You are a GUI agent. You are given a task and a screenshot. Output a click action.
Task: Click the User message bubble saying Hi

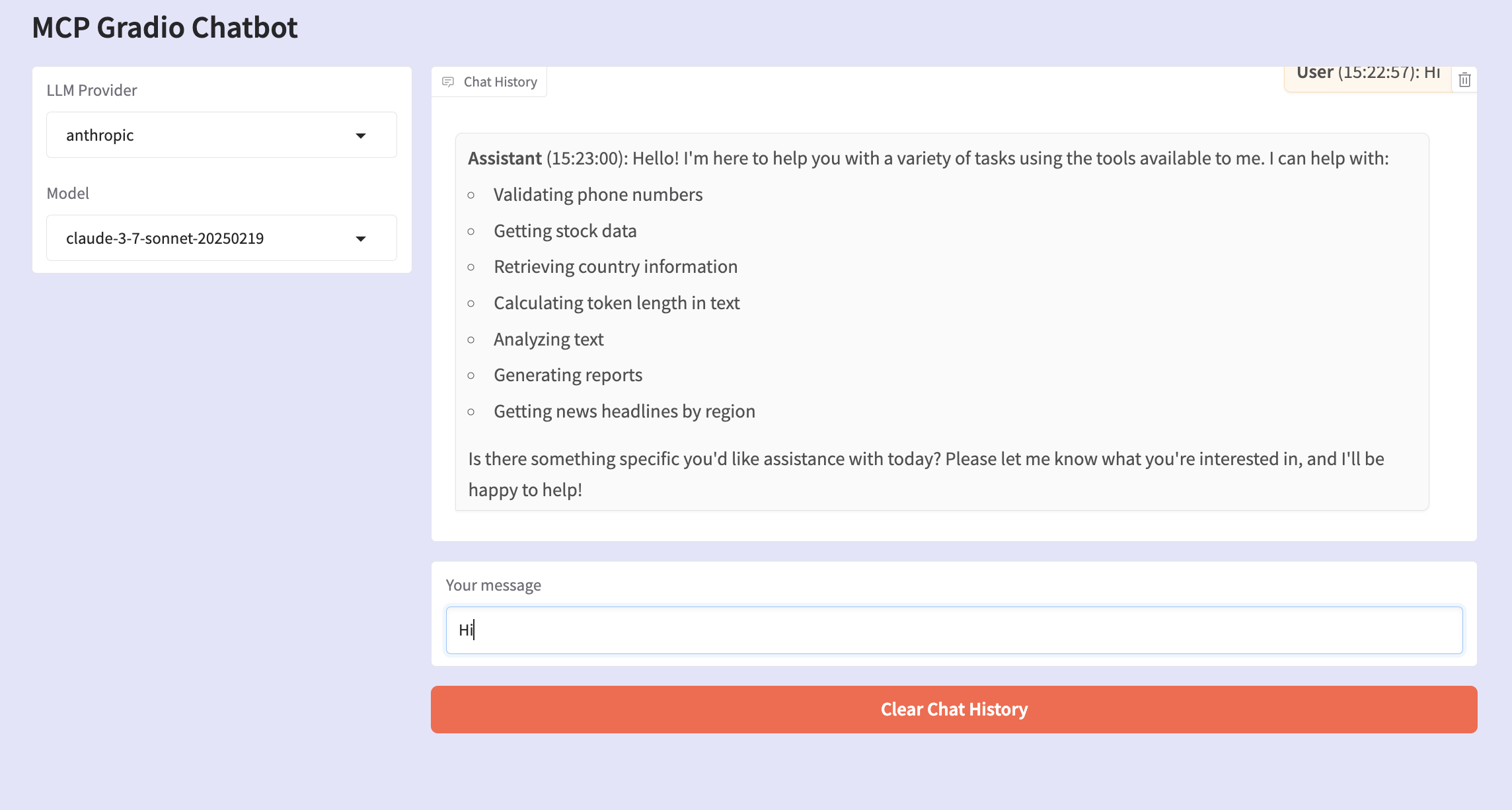1368,74
